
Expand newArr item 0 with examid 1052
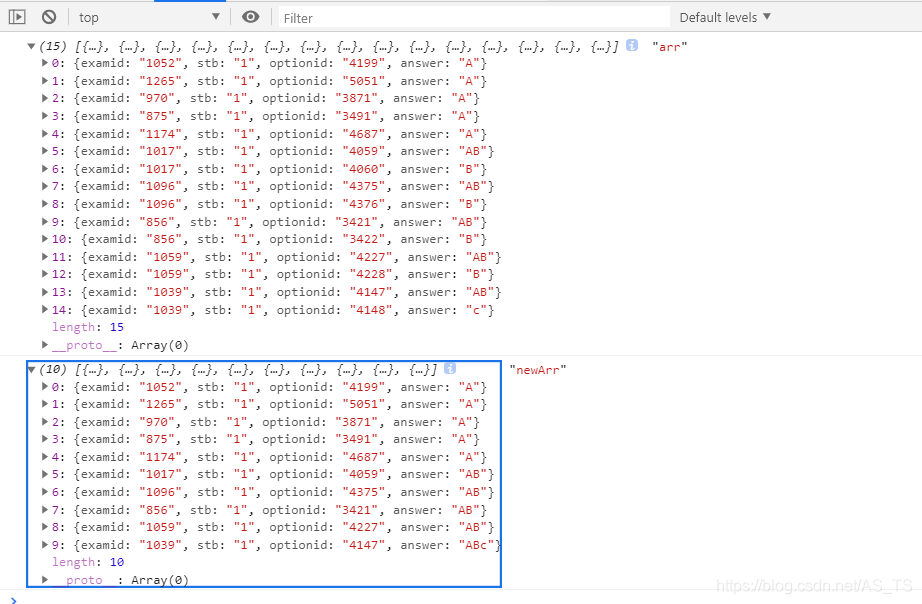[x=45, y=386]
